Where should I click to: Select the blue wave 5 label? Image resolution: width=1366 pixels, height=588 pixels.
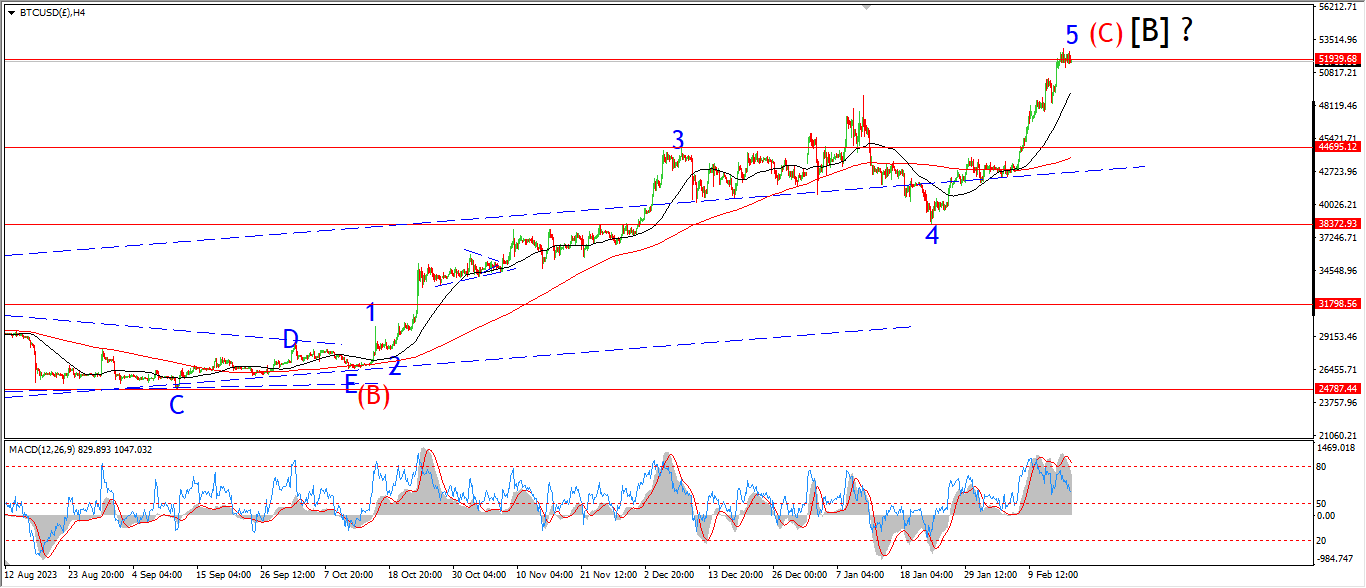[x=1071, y=36]
